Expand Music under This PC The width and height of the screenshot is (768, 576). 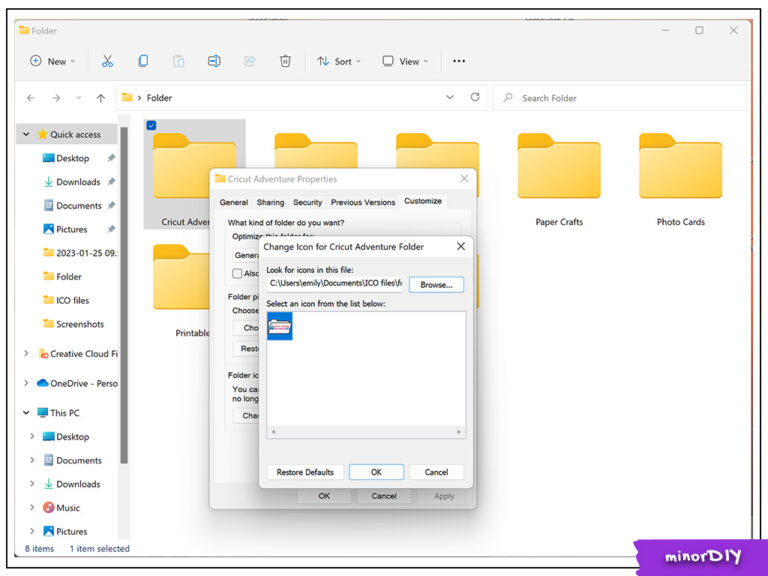point(32,508)
